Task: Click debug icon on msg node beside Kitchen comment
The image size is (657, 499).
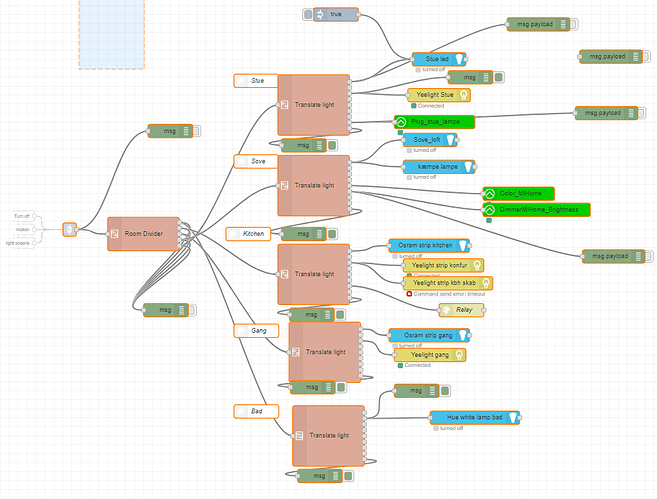Action: tap(320, 234)
